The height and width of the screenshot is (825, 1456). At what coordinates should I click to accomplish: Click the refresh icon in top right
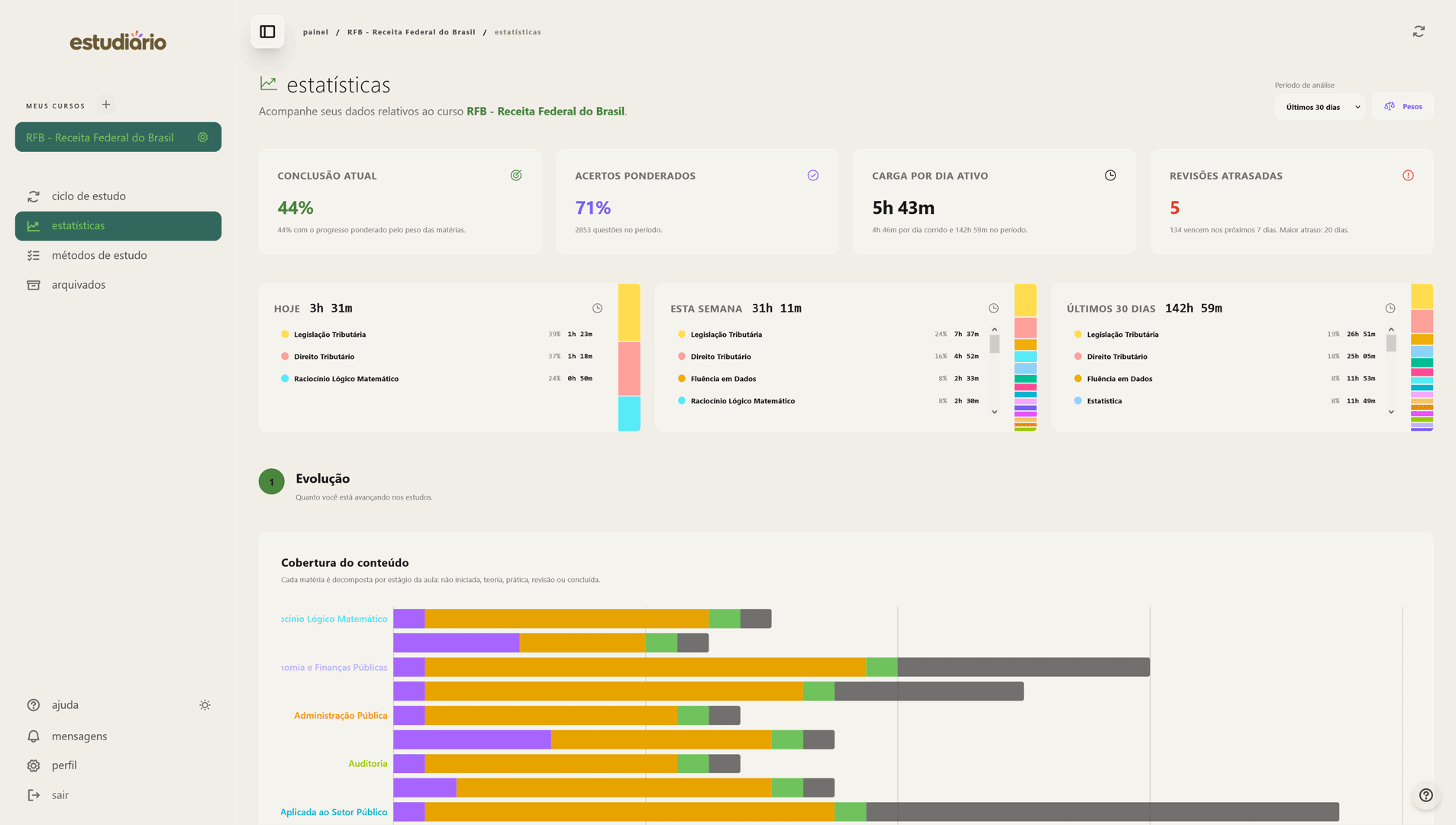point(1419,31)
